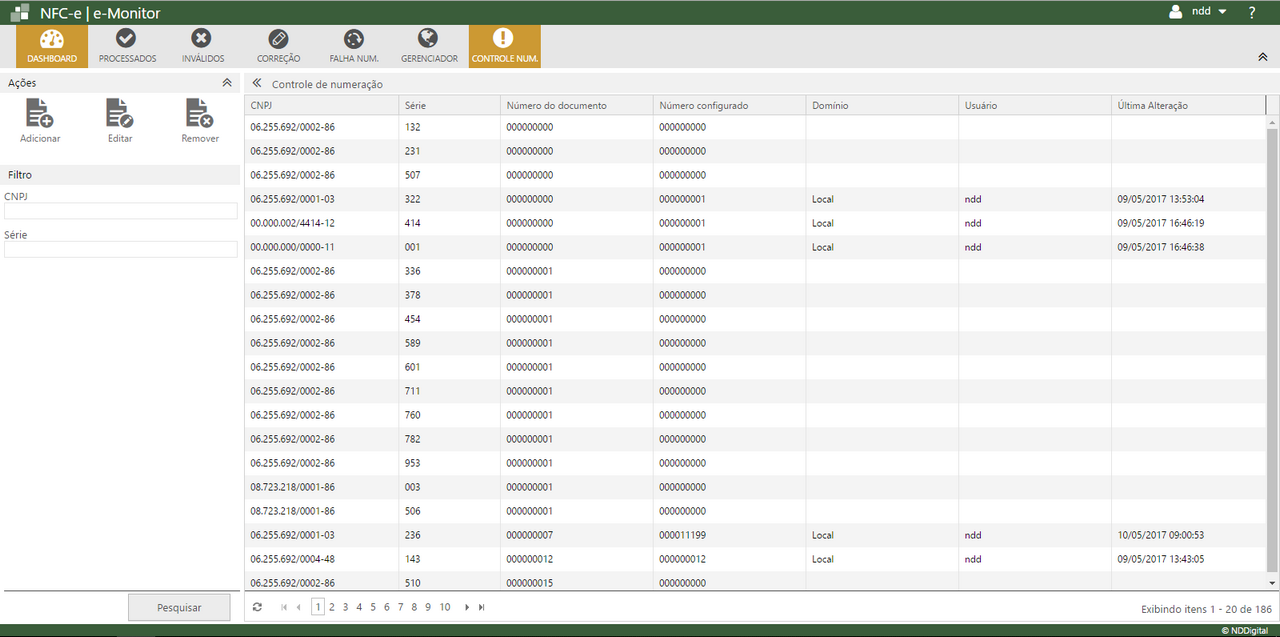Click the CNPJ filter input field
1280x637 pixels.
coord(120,211)
